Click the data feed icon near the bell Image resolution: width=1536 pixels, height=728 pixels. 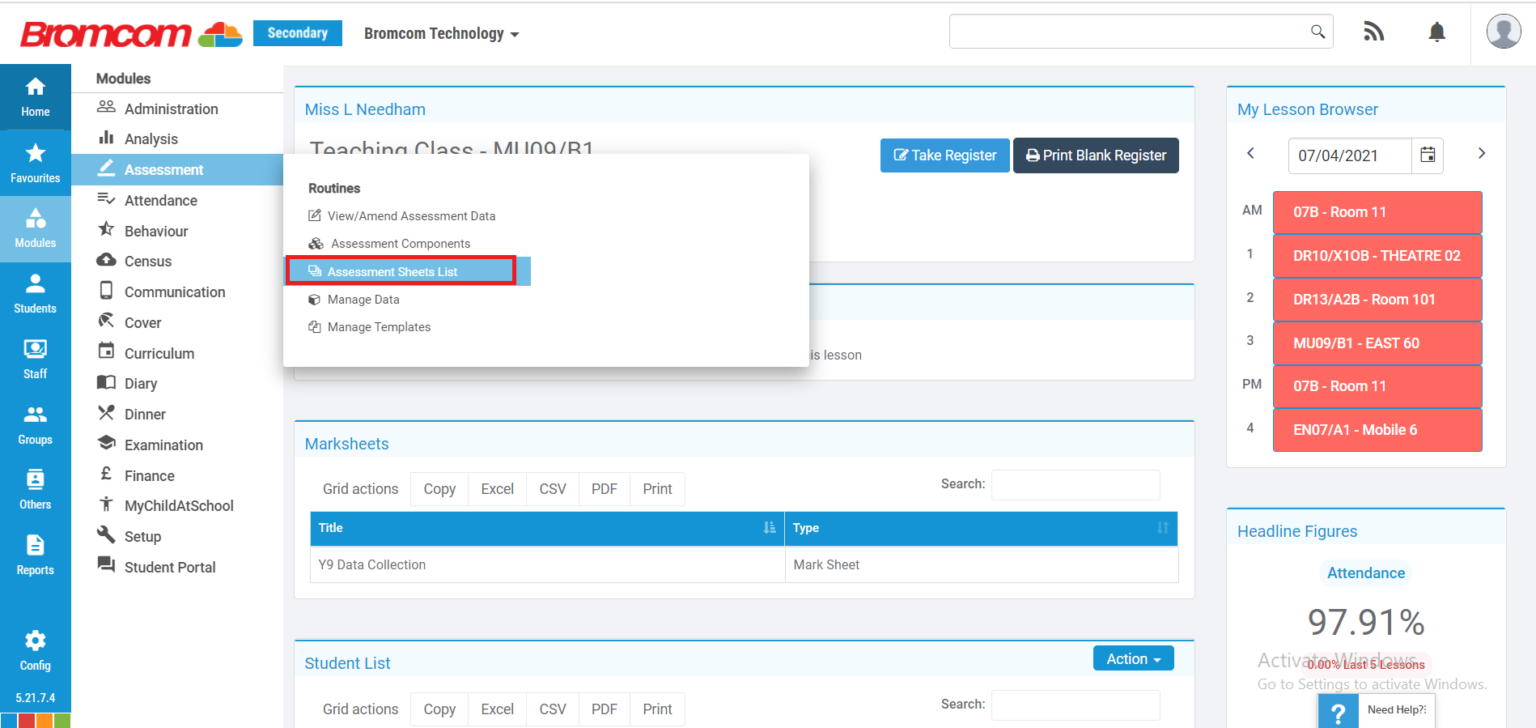[1373, 31]
